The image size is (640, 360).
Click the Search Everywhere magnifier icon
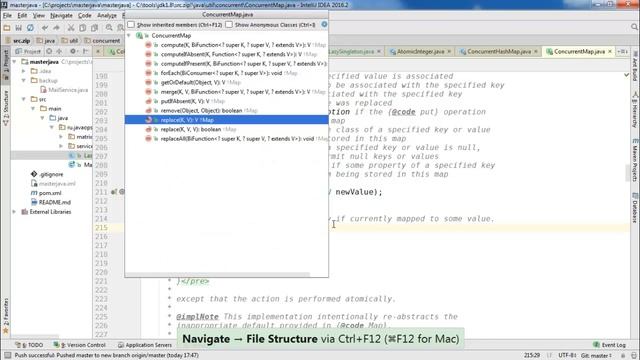(634, 27)
